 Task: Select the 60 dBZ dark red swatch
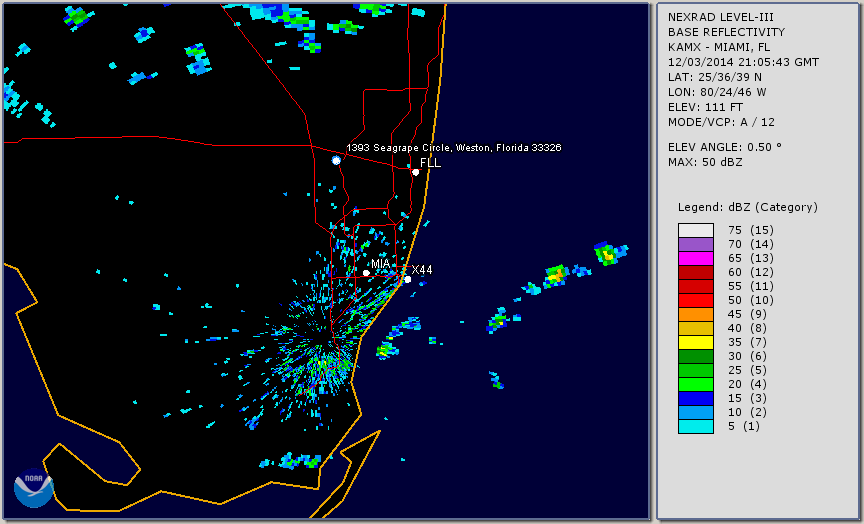696,272
